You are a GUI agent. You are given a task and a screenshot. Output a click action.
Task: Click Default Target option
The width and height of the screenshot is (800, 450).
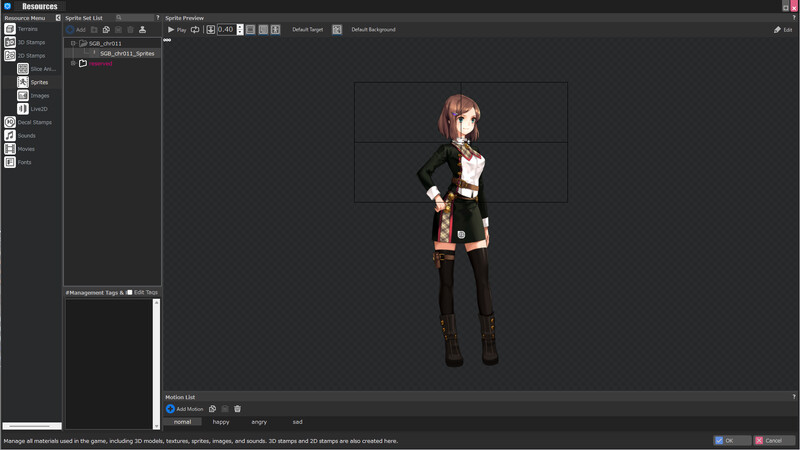[308, 30]
